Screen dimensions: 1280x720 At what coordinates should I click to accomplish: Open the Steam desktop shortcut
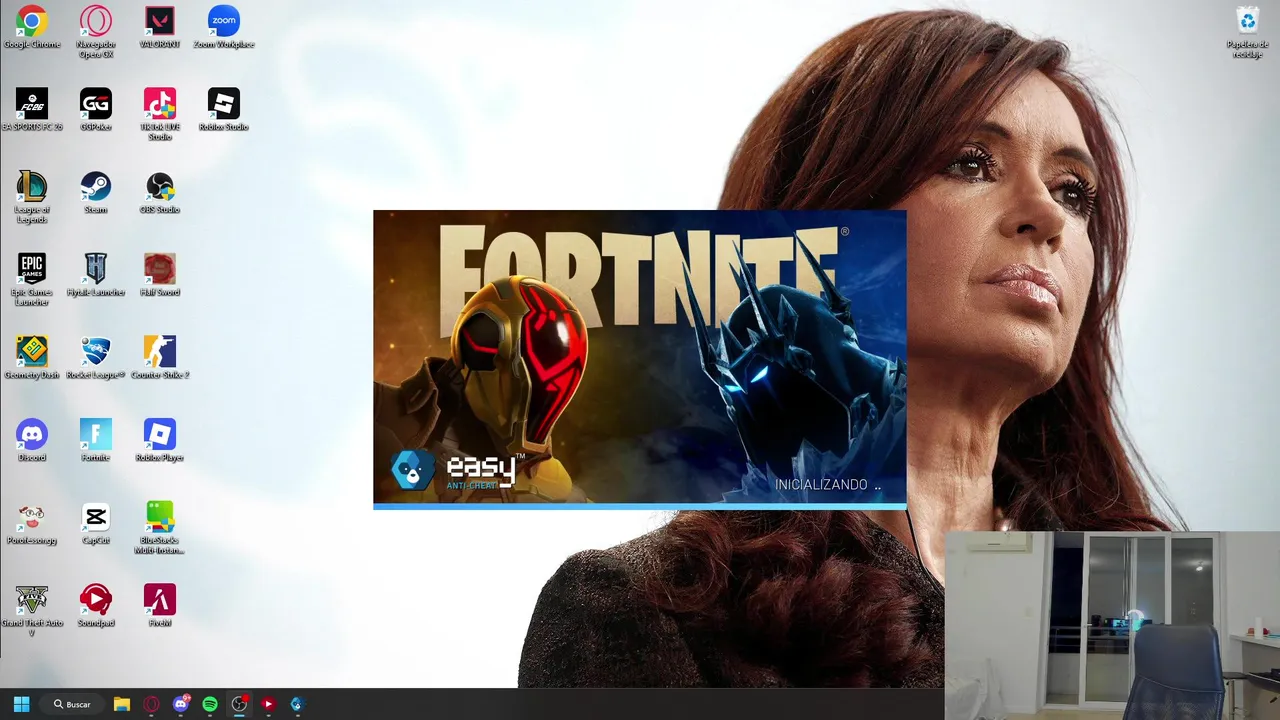(x=96, y=194)
